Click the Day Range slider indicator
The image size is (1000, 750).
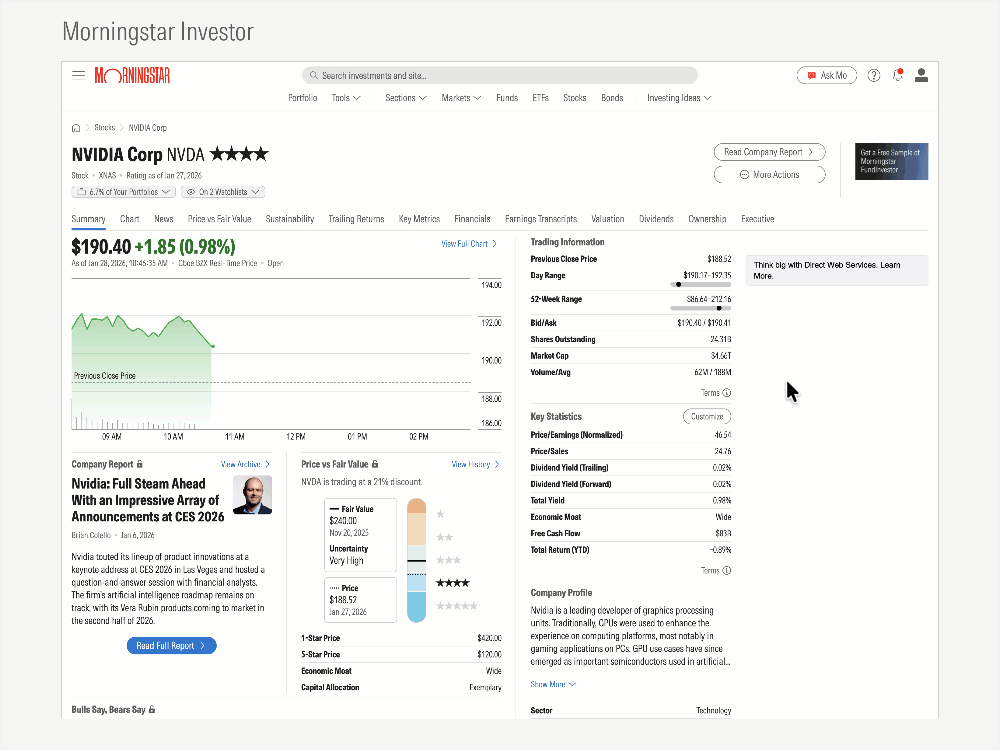679,284
